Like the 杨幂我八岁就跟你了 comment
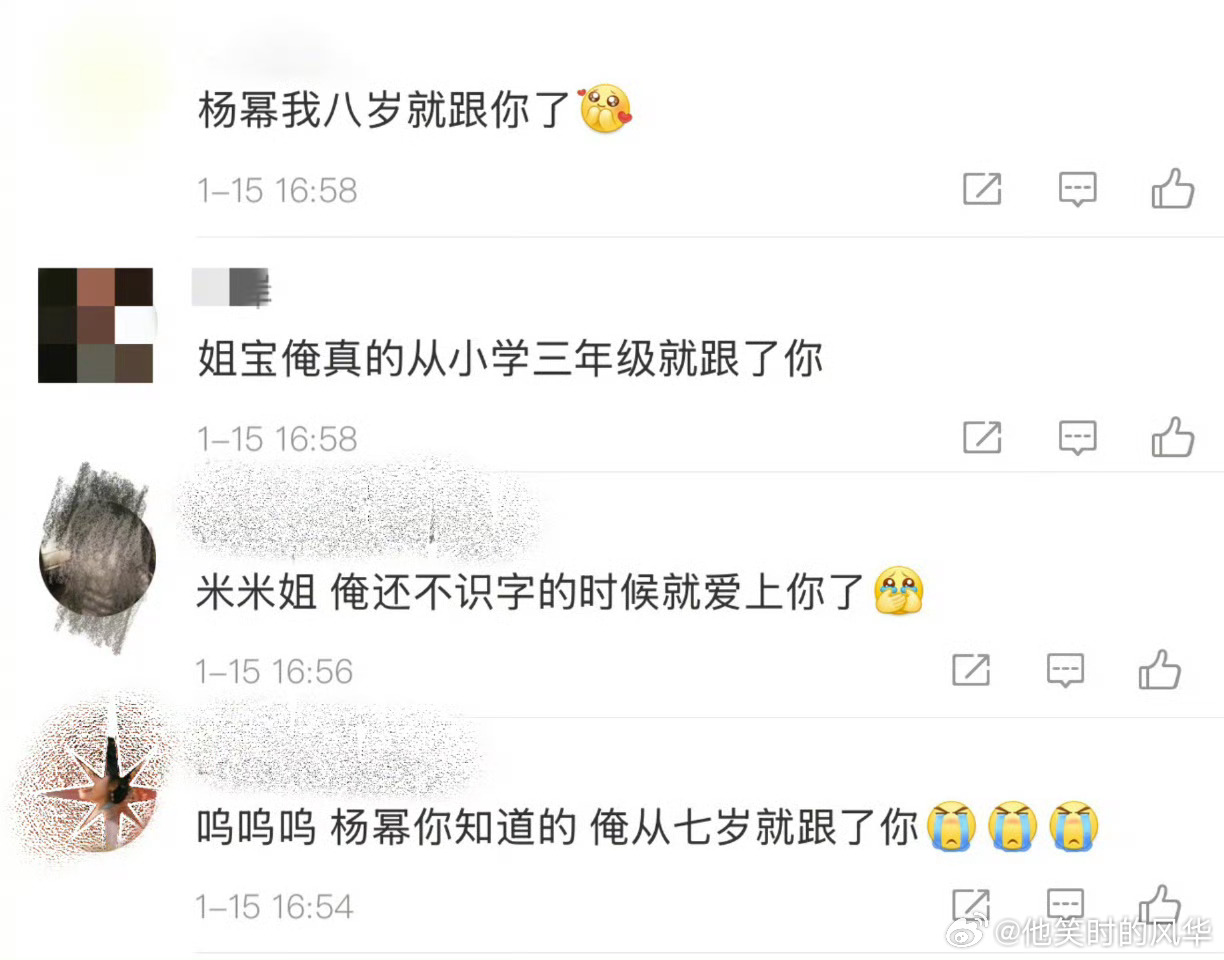This screenshot has width=1224, height=960. pos(1173,187)
